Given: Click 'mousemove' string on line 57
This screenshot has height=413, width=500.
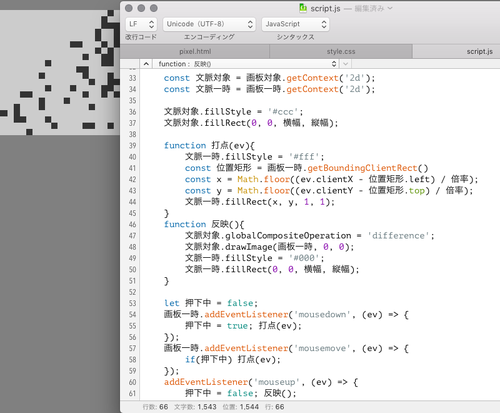Looking at the screenshot, I should (x=322, y=348).
